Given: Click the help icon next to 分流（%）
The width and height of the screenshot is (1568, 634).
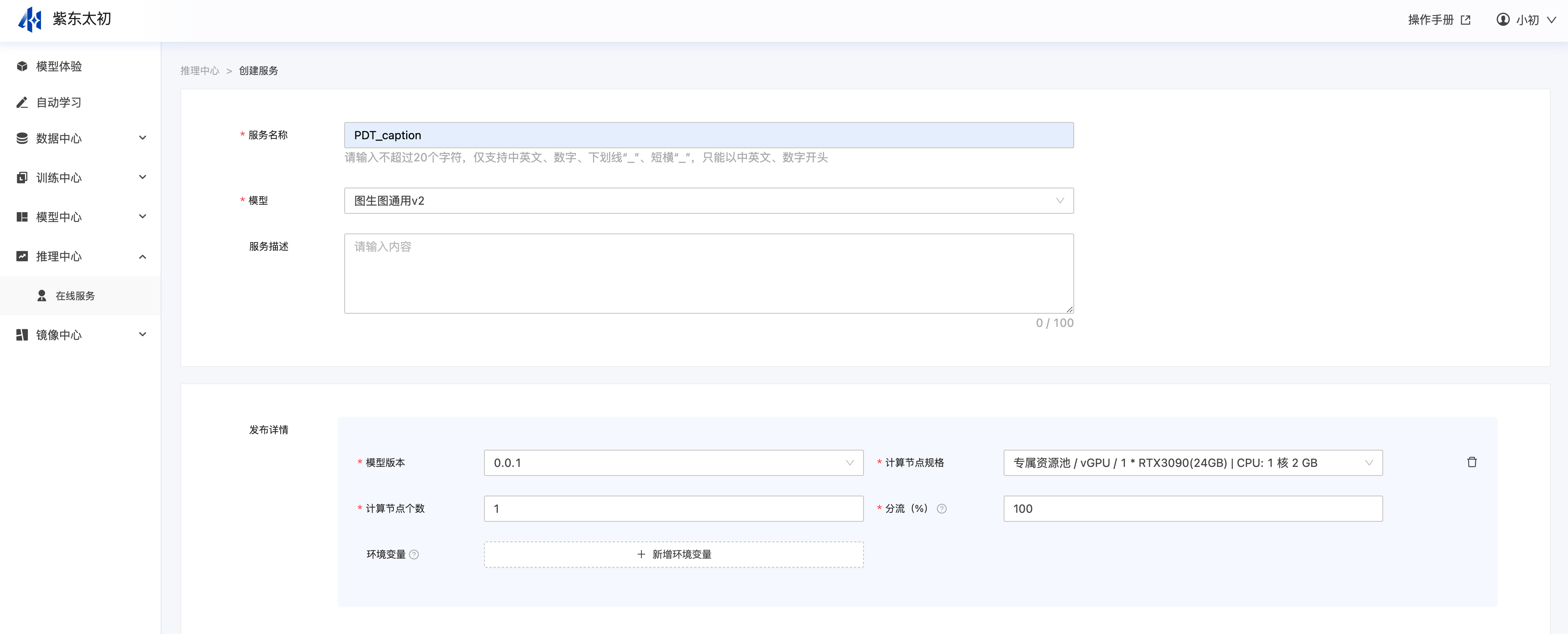Looking at the screenshot, I should pos(942,509).
